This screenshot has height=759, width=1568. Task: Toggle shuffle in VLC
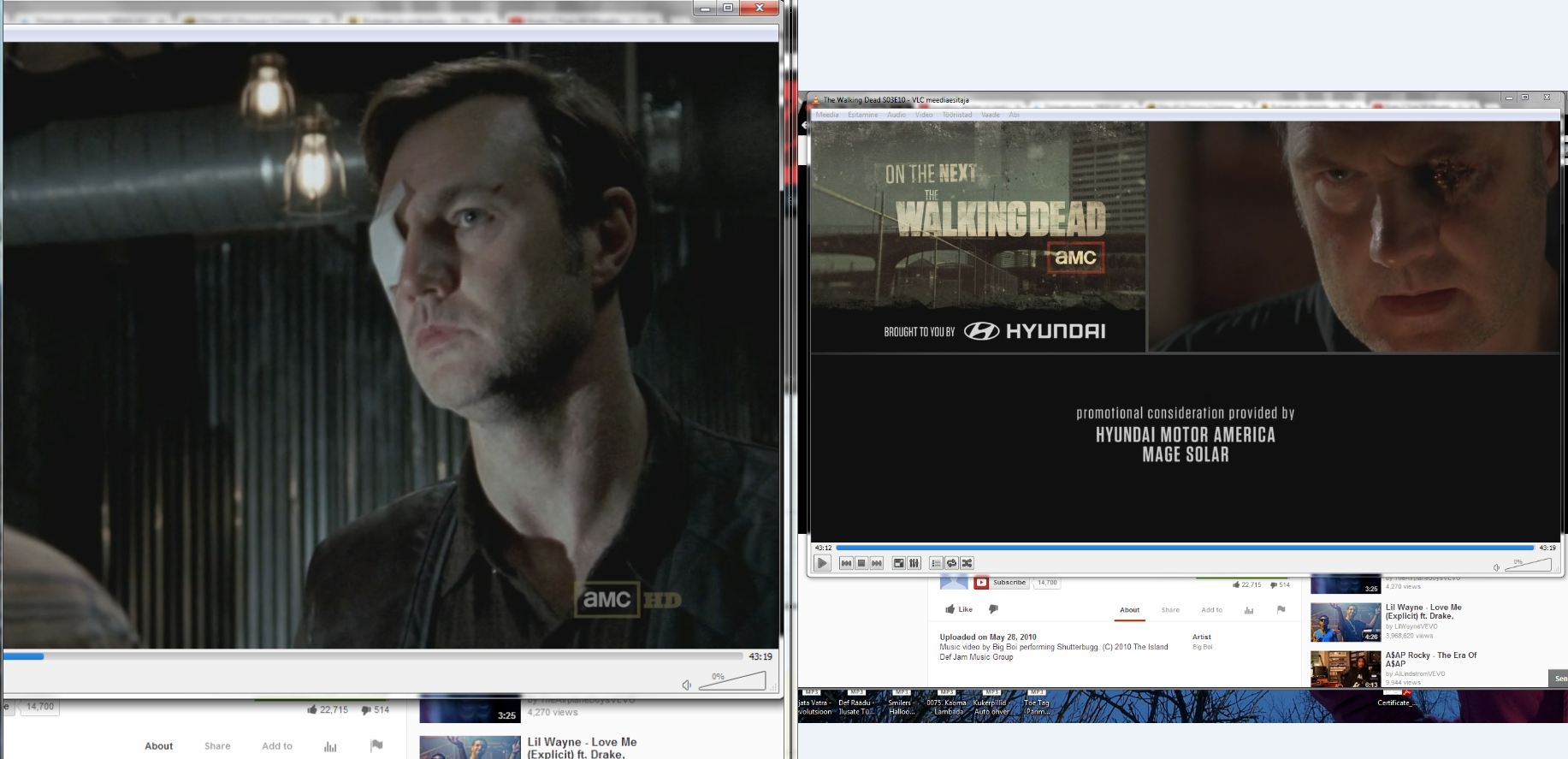tap(967, 563)
